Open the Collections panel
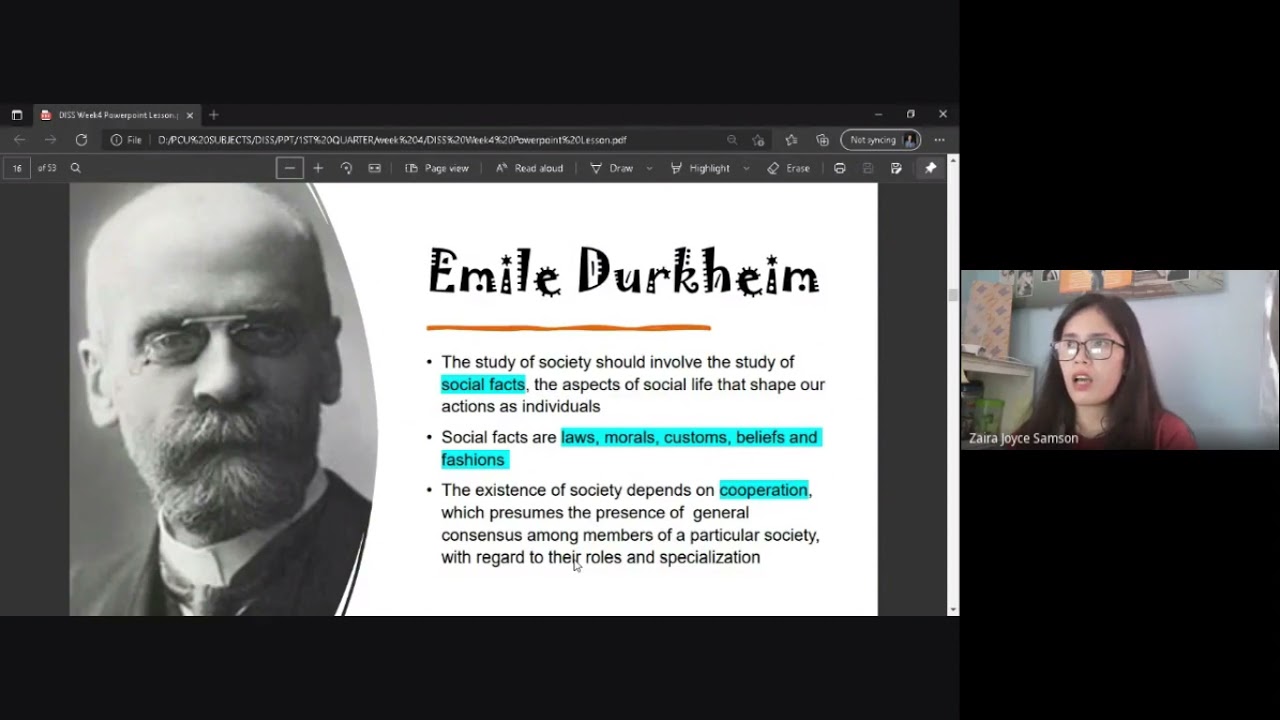Screen dimensions: 1280x720 coord(822,140)
